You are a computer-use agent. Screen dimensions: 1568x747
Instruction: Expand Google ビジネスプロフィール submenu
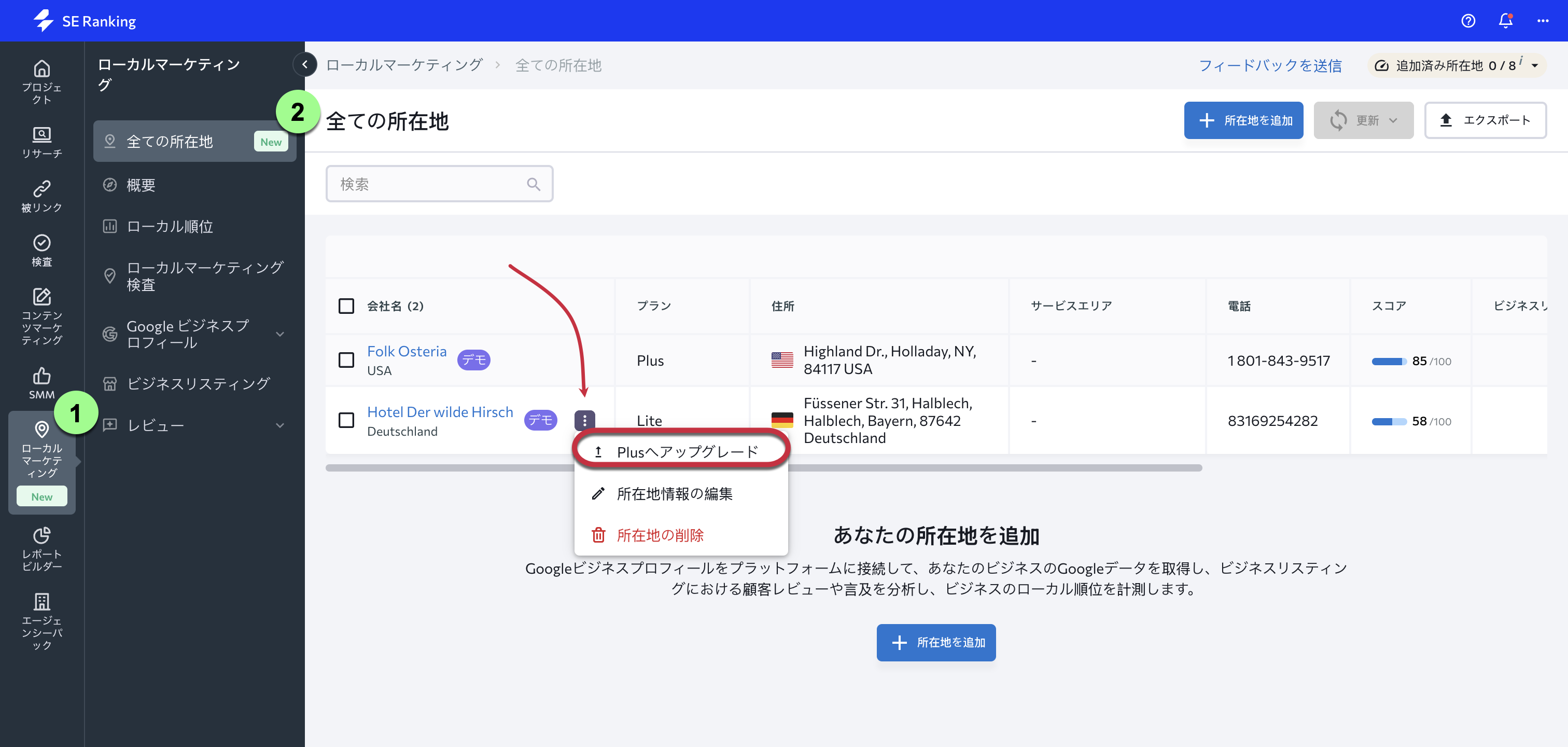pyautogui.click(x=280, y=334)
